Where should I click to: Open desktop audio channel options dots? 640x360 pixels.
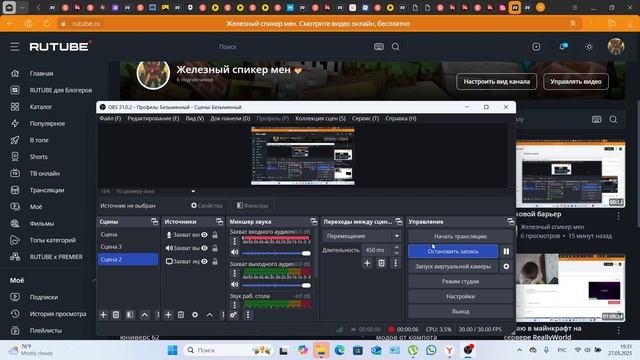234,304
